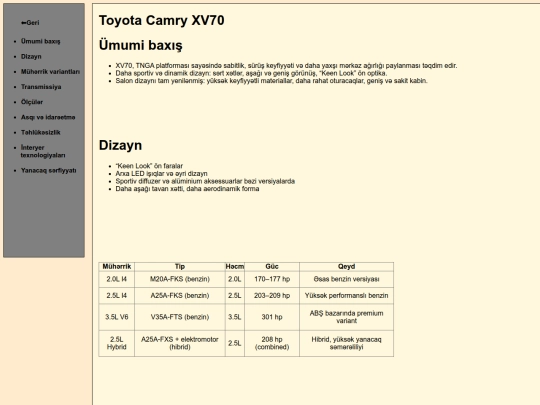This screenshot has height=405, width=540.
Task: Click the 'Sportiv diffuzer' bullet
Action: [x=205, y=181]
